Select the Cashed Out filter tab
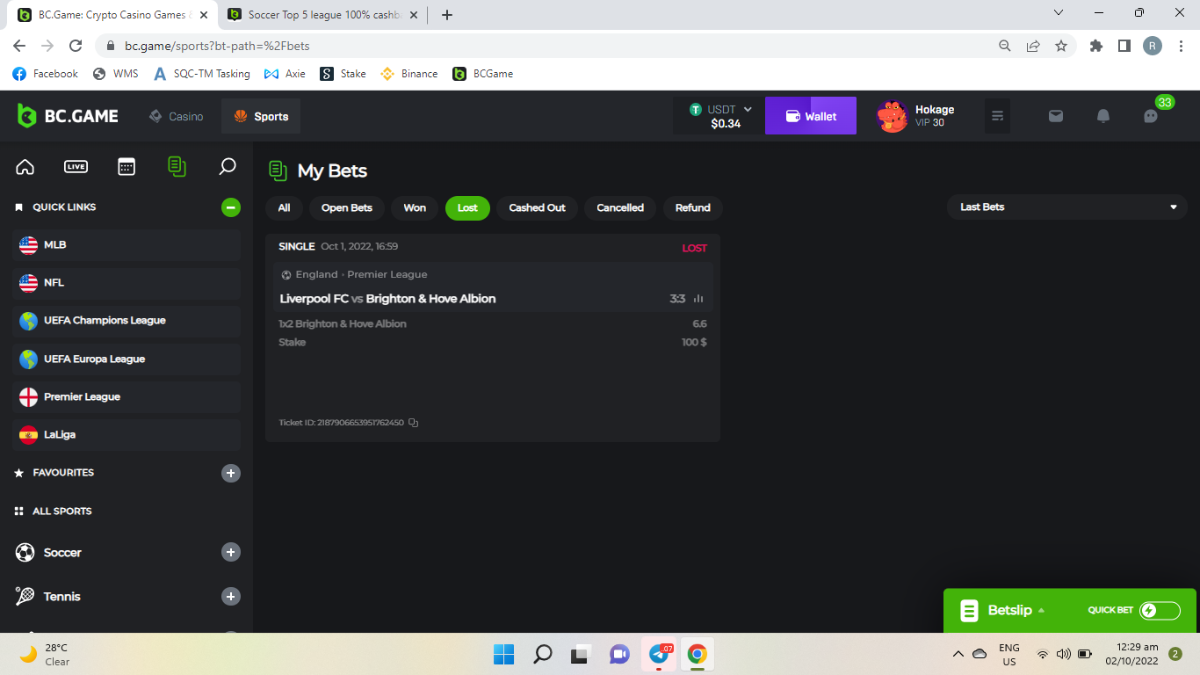1200x675 pixels. tap(537, 208)
